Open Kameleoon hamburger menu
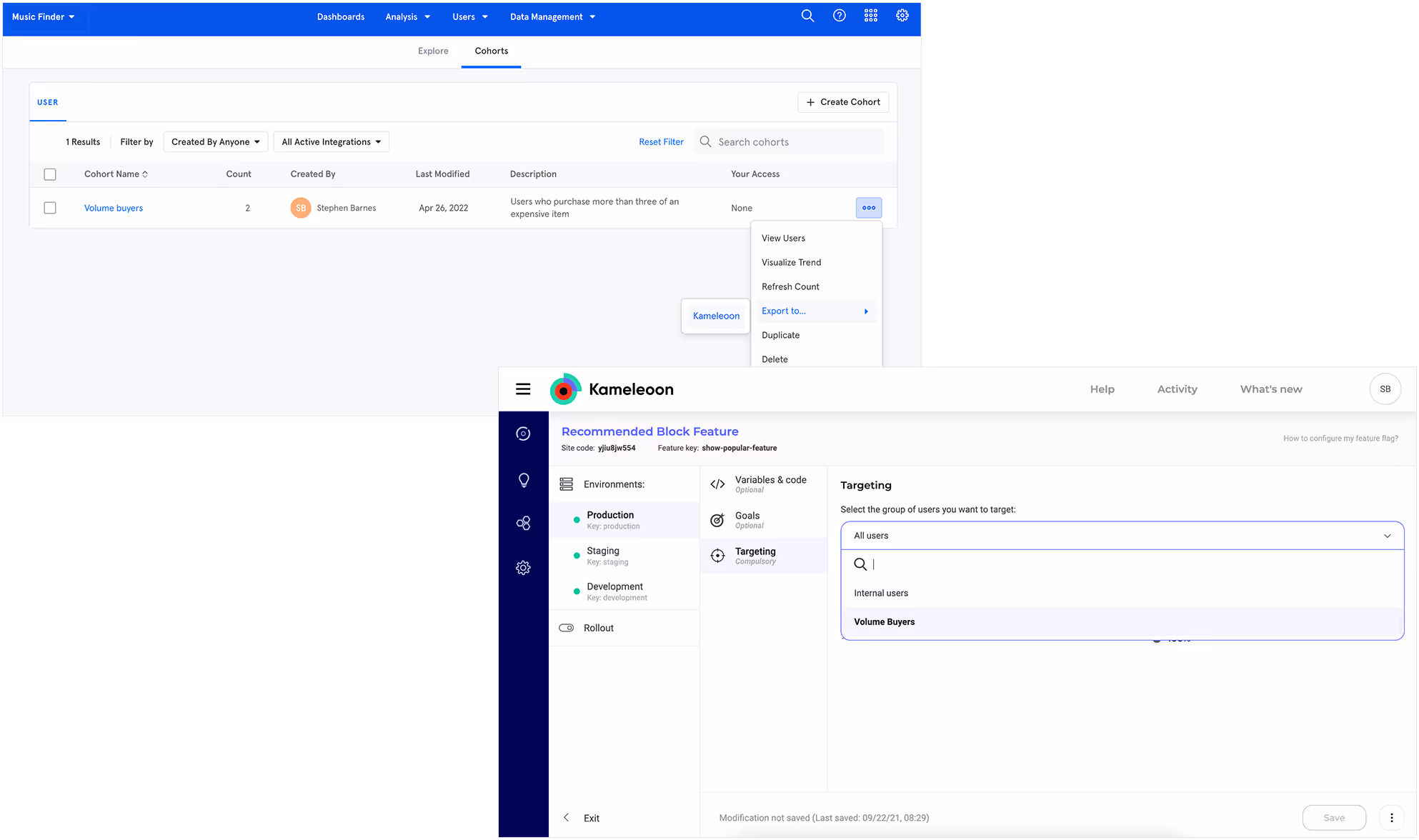Screen dimensions: 1419x840 (523, 389)
